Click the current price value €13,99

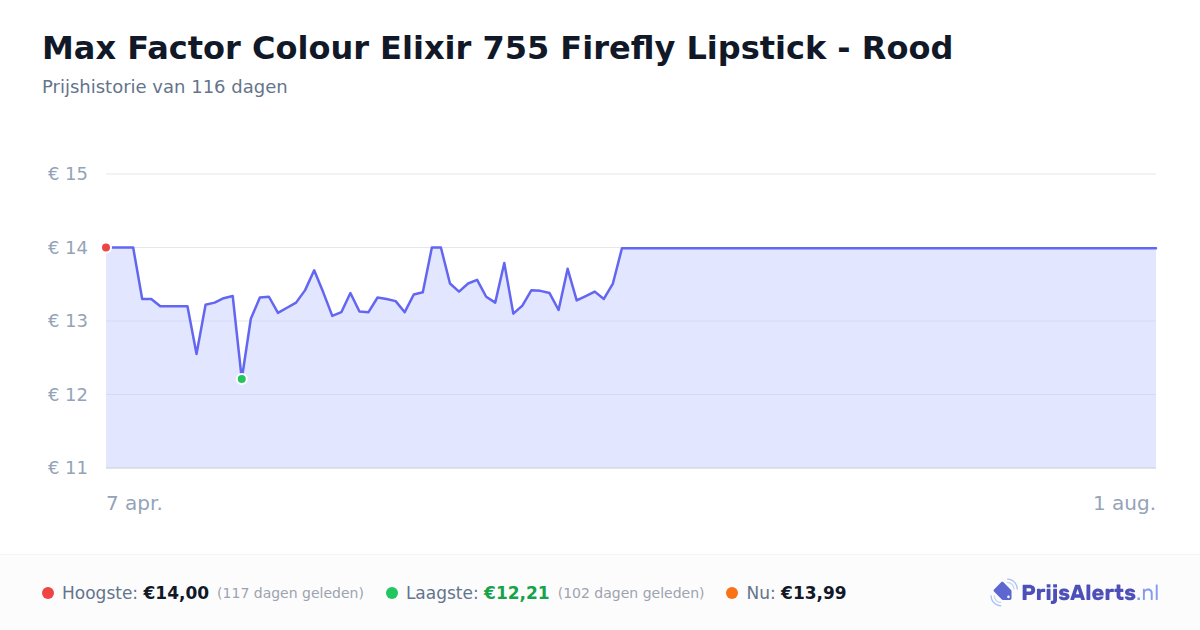813,593
